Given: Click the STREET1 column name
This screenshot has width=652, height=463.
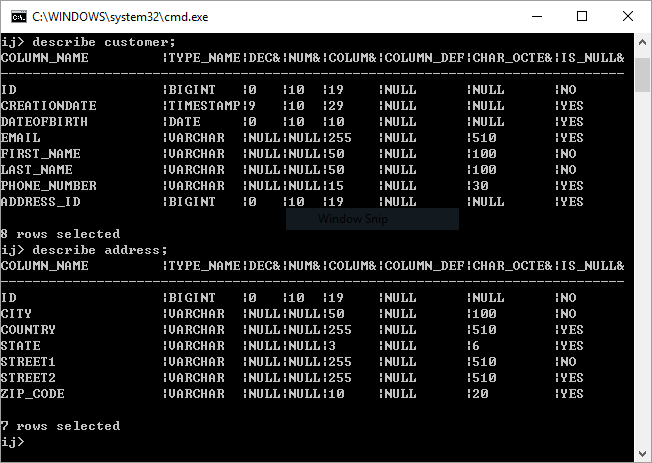Looking at the screenshot, I should pyautogui.click(x=29, y=361).
